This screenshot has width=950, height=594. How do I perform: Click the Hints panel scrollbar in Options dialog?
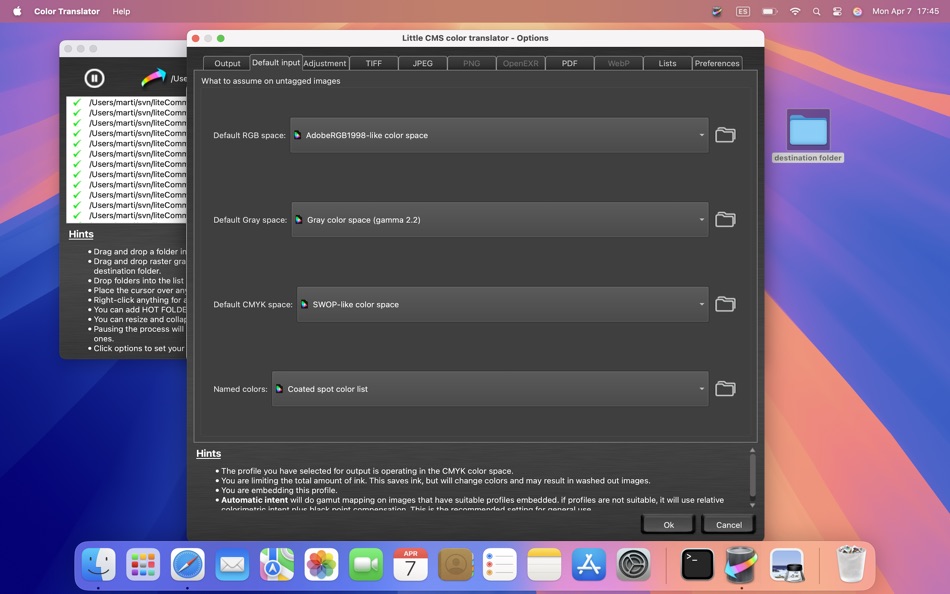(x=752, y=476)
